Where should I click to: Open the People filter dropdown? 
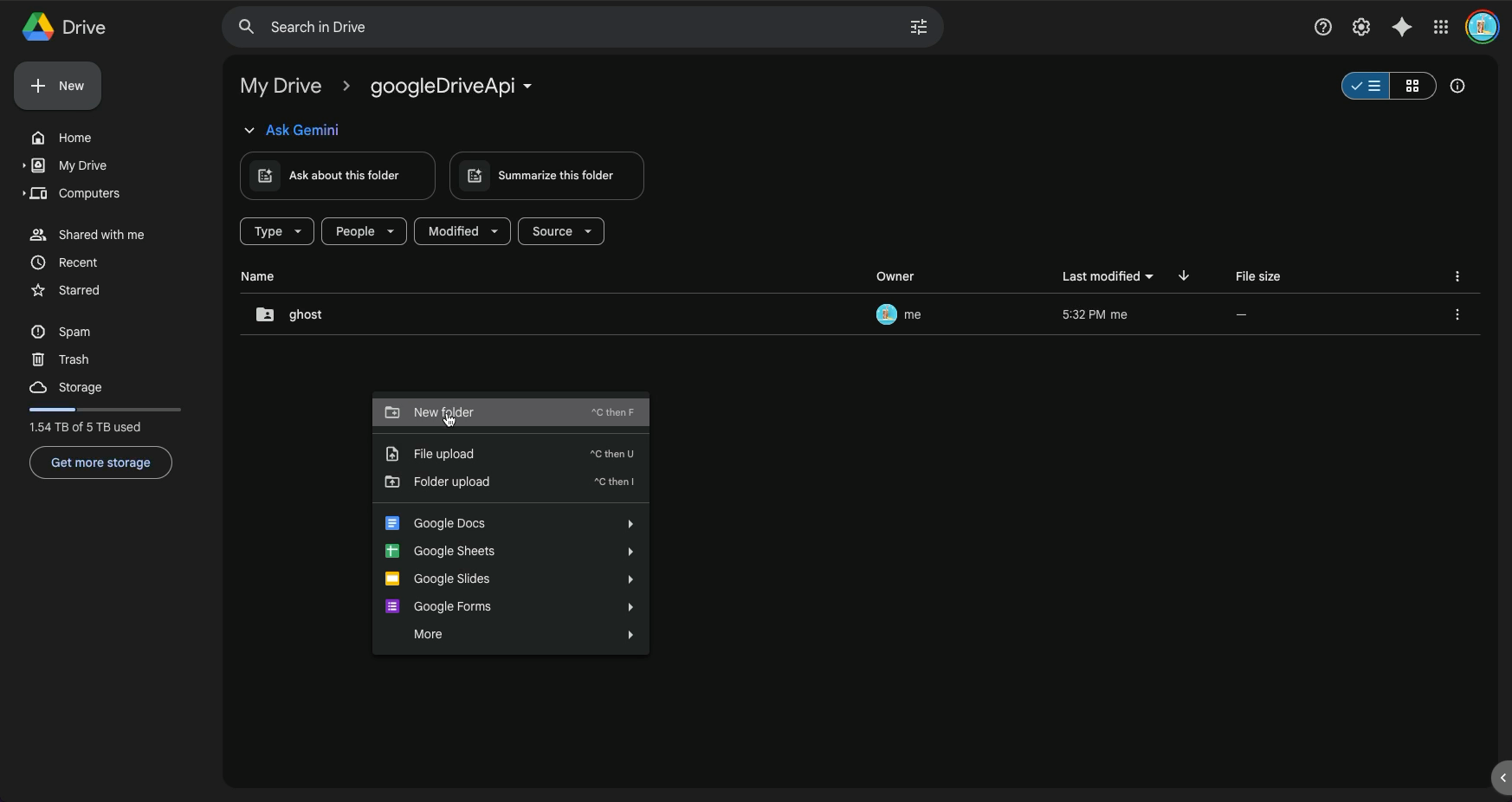coord(364,231)
